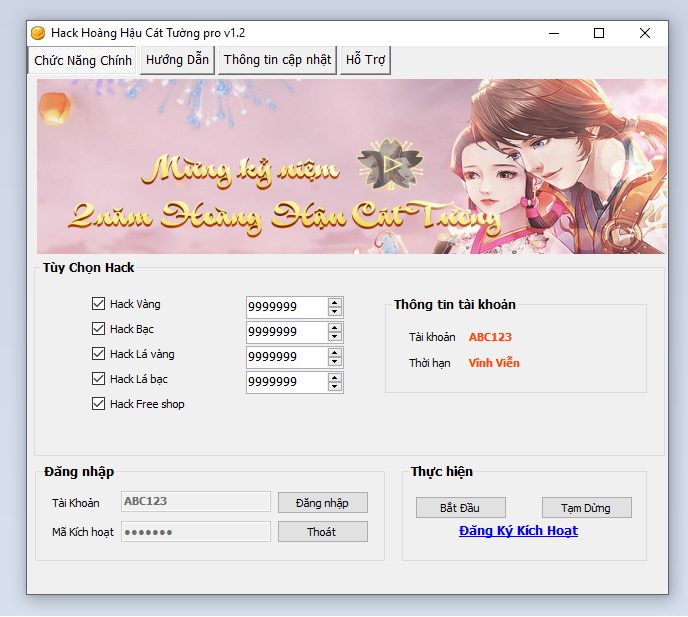Go to the Hỗ Trợ tab
The width and height of the screenshot is (688, 617).
[x=365, y=60]
